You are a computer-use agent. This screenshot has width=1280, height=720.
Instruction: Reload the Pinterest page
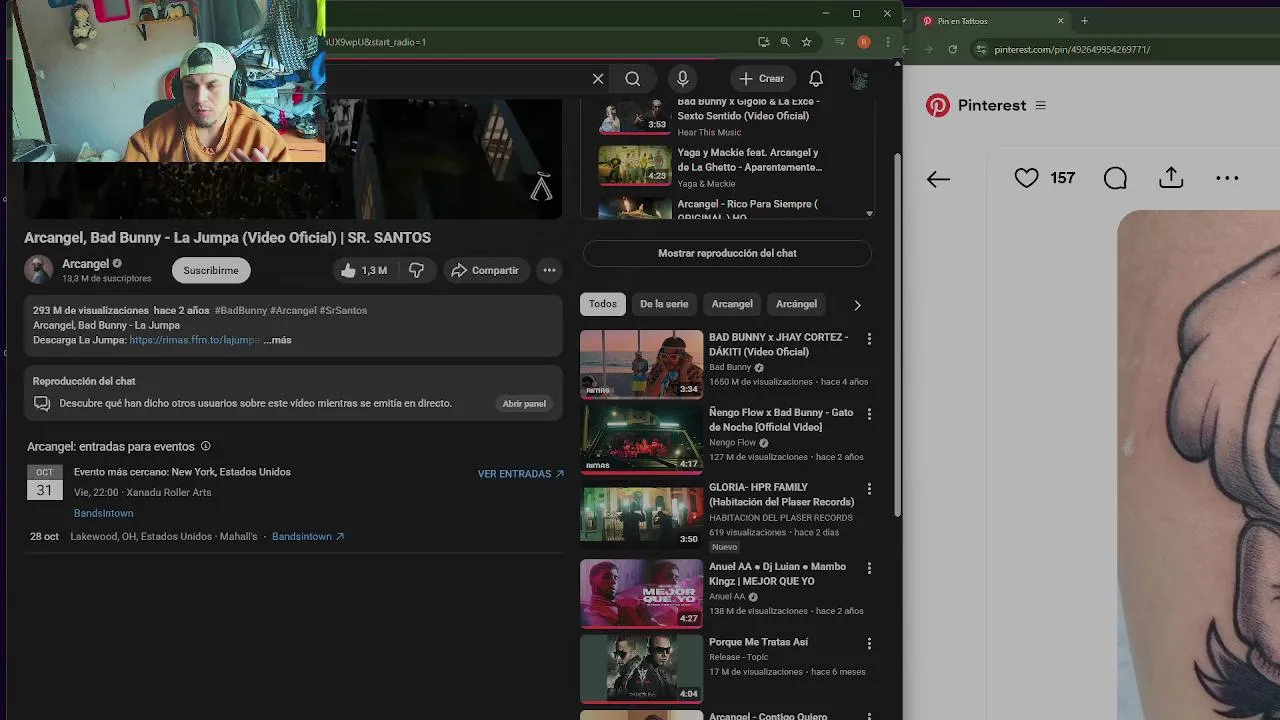click(x=952, y=49)
